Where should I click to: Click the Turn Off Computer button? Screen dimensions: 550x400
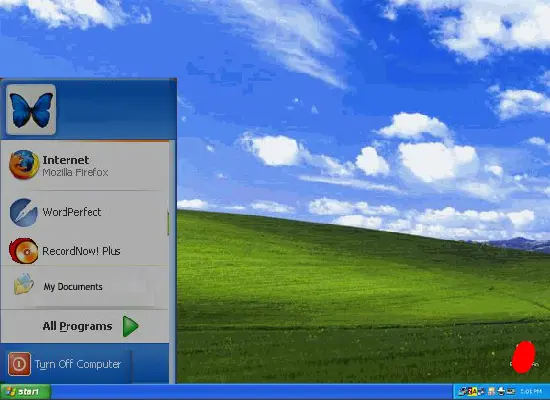65,364
